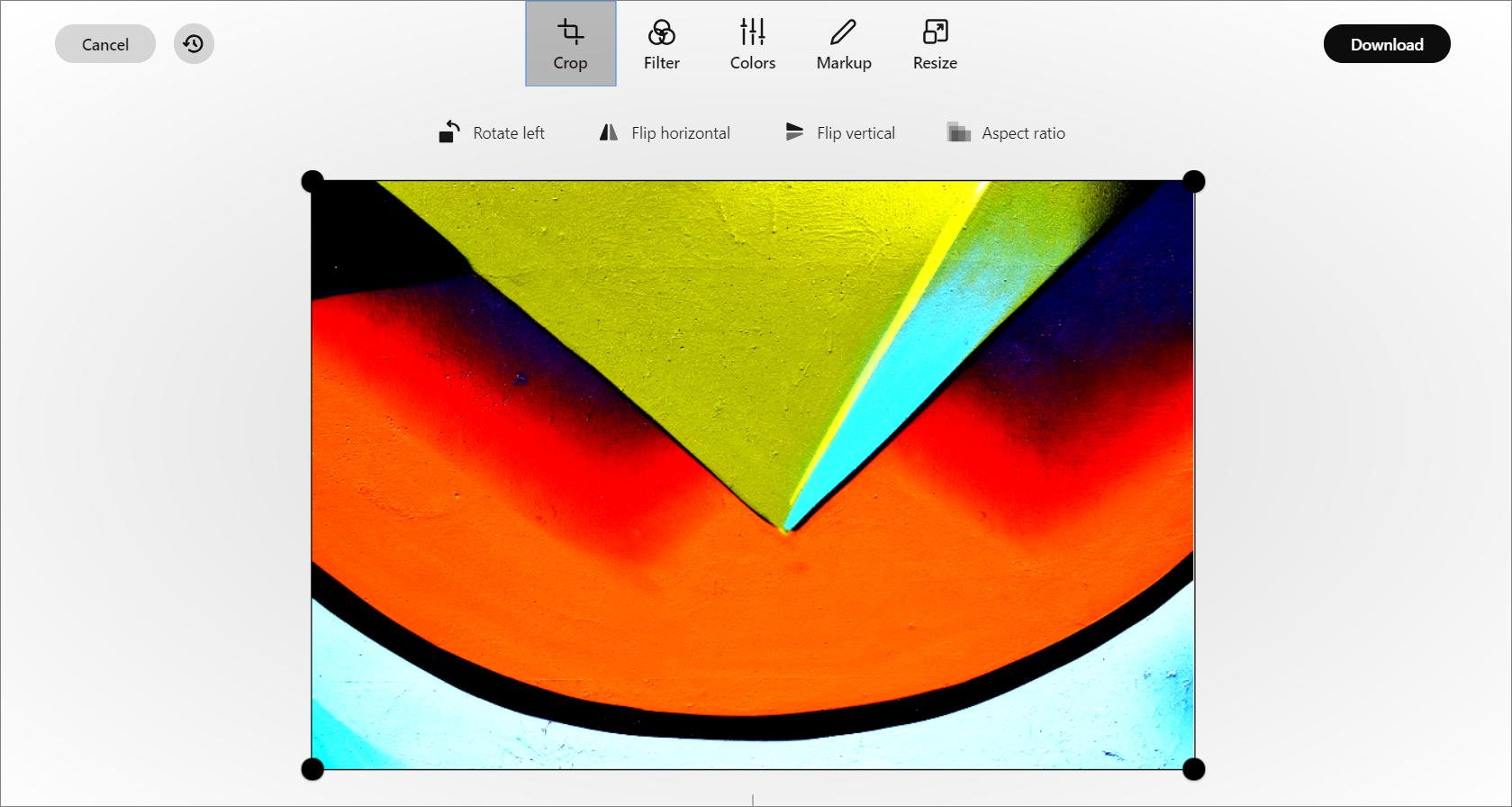Click the top-right crop corner handle
Viewport: 1512px width, 807px height.
[1193, 181]
